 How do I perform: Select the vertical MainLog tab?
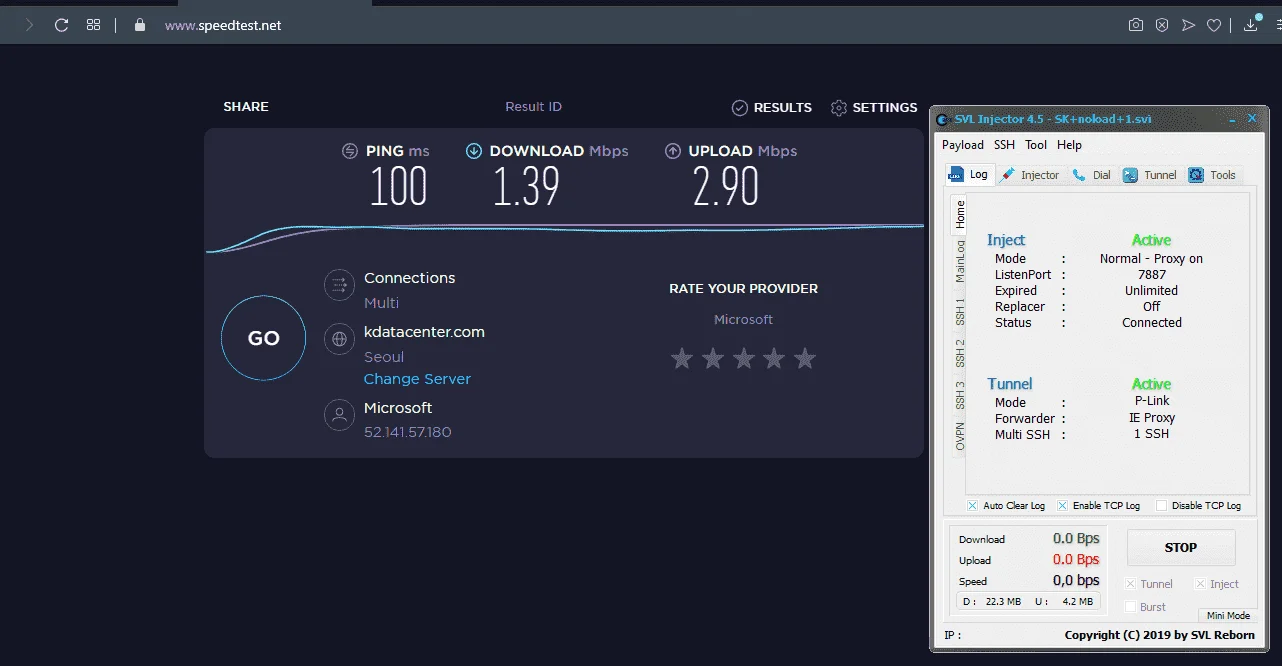(959, 261)
